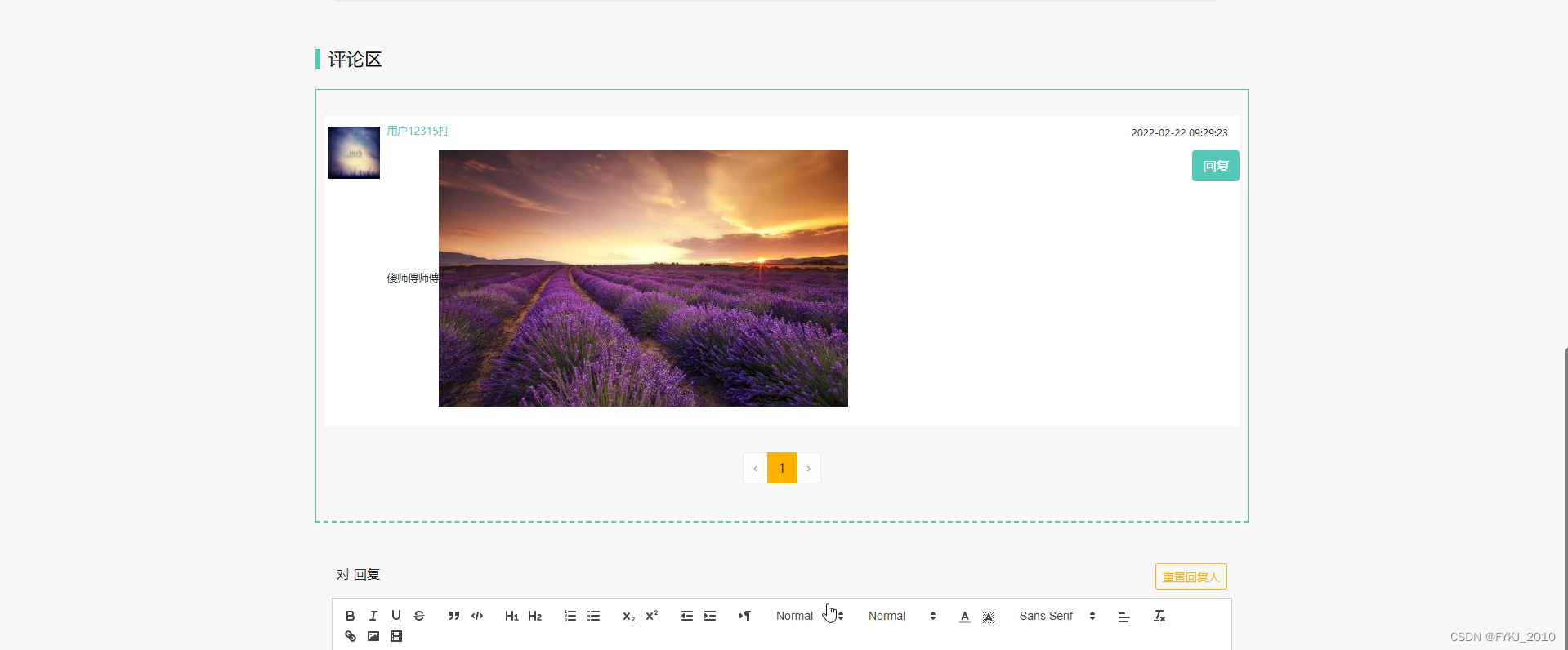Insert a video into the reply
Image resolution: width=1568 pixels, height=650 pixels.
[396, 636]
